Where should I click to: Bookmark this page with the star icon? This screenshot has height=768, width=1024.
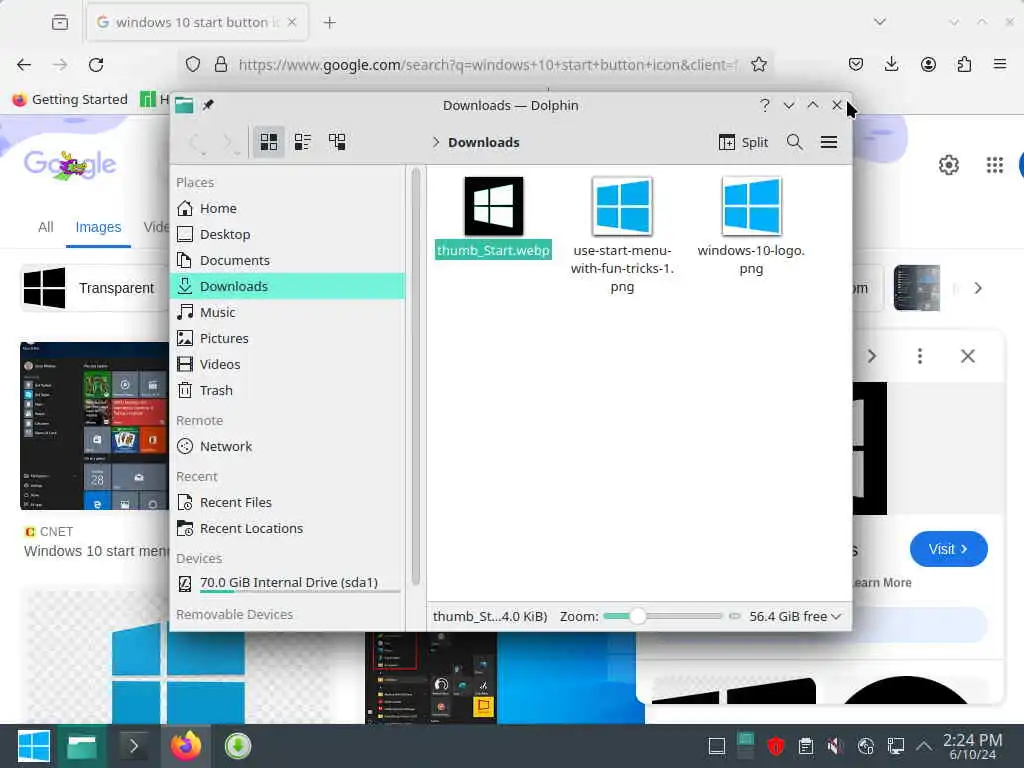758,64
